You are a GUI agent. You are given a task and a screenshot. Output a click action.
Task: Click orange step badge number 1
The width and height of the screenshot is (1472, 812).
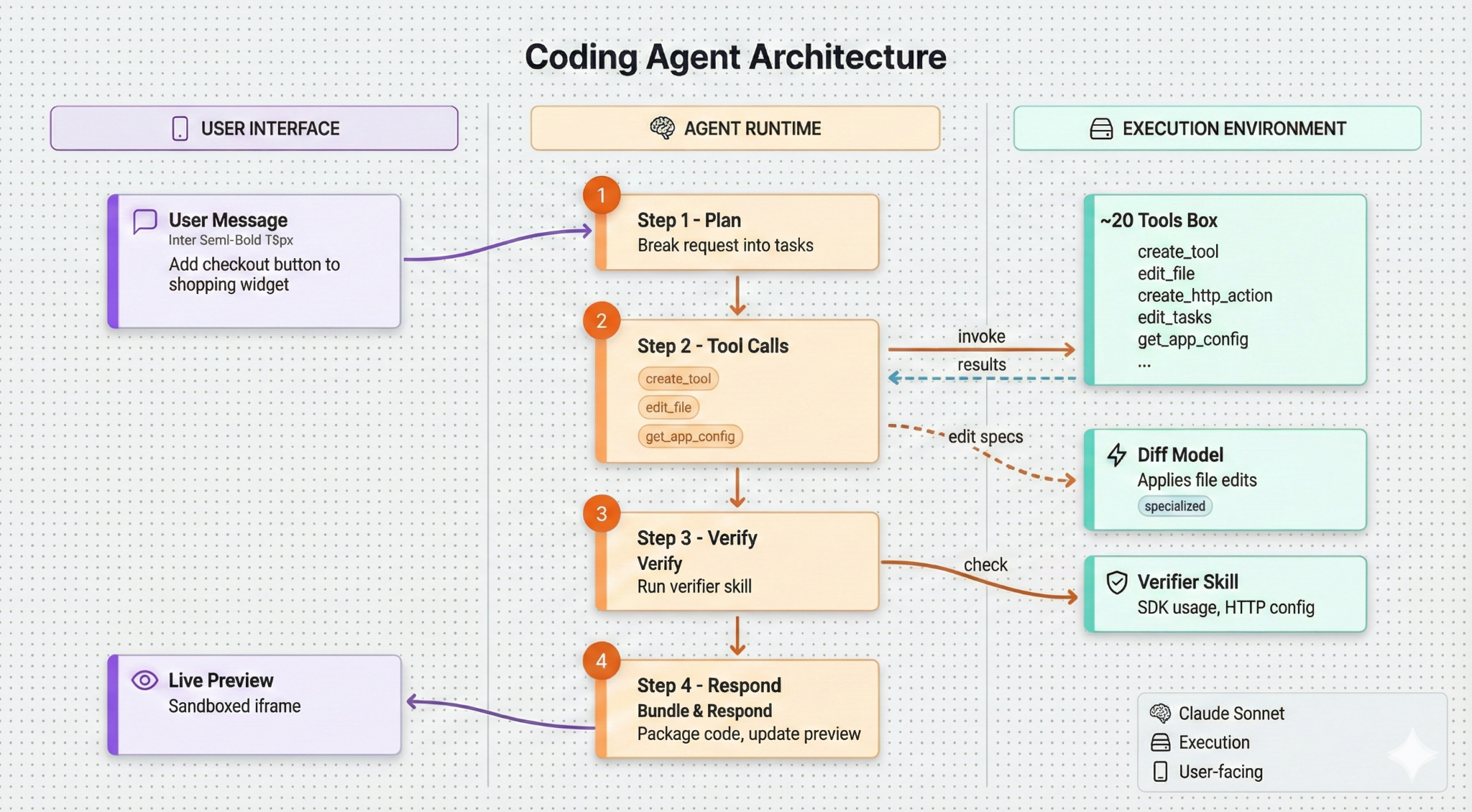[x=602, y=195]
